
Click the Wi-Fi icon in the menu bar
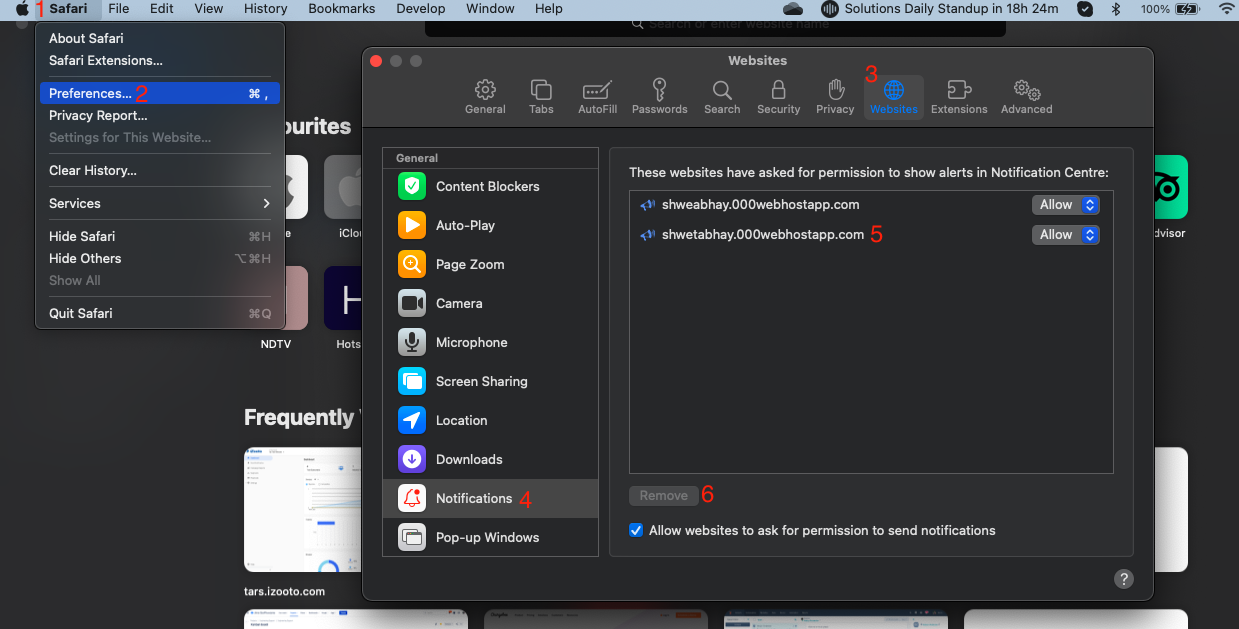pos(1226,9)
